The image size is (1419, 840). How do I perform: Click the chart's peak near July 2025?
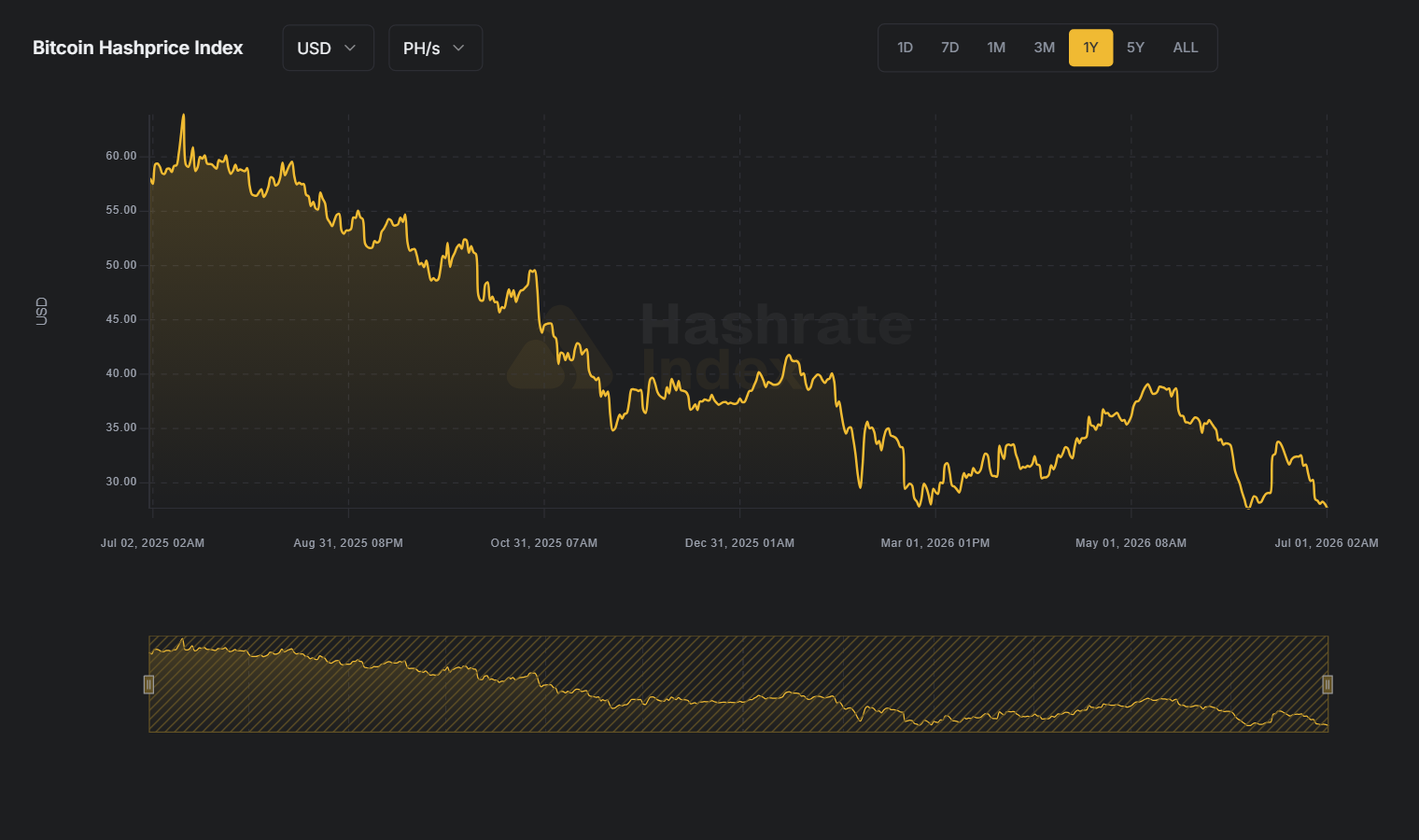pos(183,116)
